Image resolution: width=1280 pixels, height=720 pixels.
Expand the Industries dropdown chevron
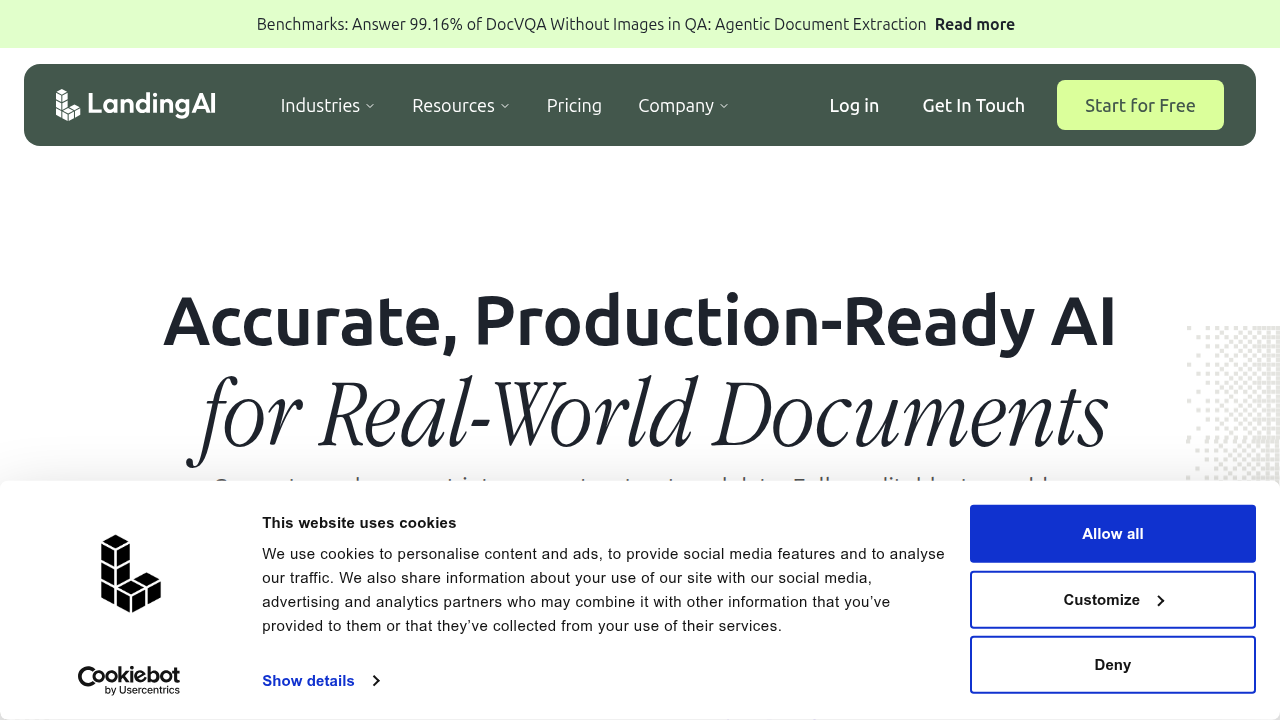pos(370,106)
